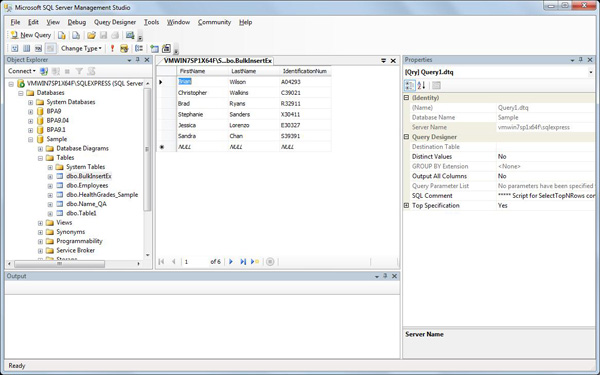Collapse the (Identity) property category
The image size is (600, 375).
406,98
